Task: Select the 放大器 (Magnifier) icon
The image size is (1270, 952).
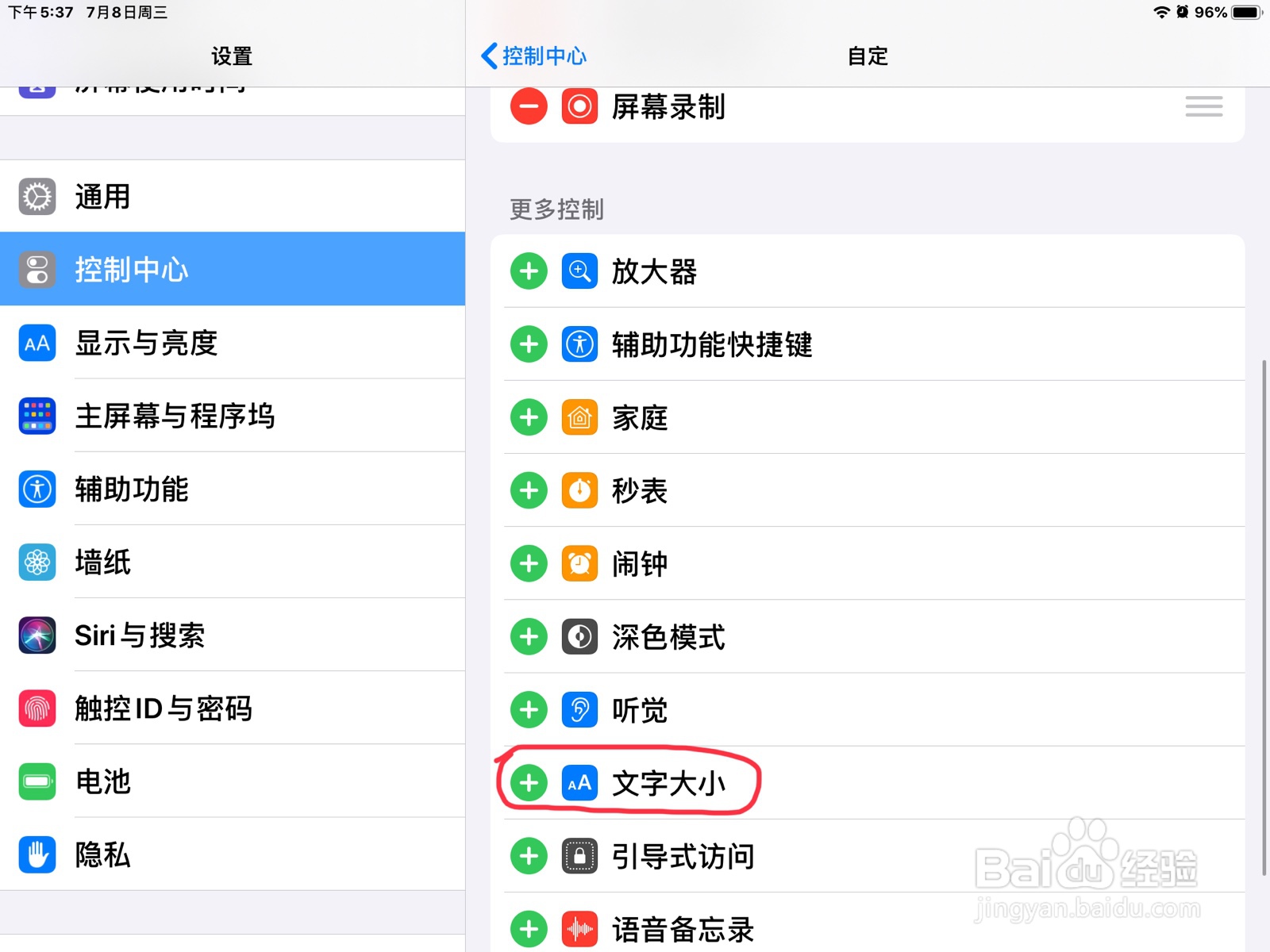Action: pyautogui.click(x=579, y=271)
